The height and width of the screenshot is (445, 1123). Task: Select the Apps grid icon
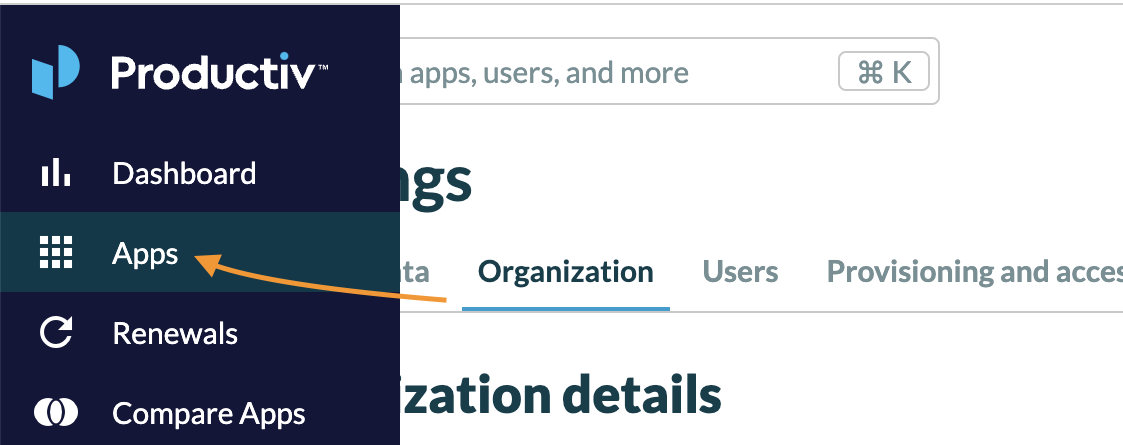(56, 253)
